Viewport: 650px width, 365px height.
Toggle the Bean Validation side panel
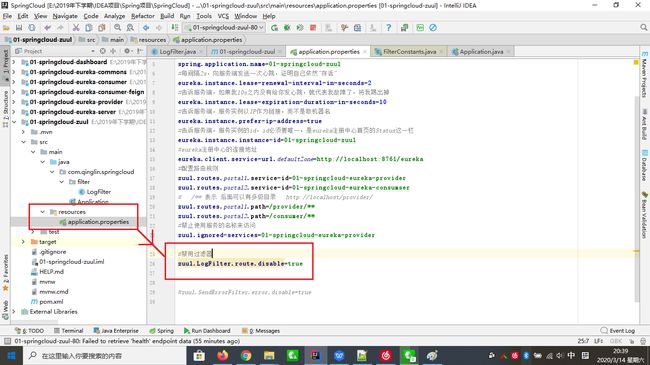pyautogui.click(x=644, y=215)
